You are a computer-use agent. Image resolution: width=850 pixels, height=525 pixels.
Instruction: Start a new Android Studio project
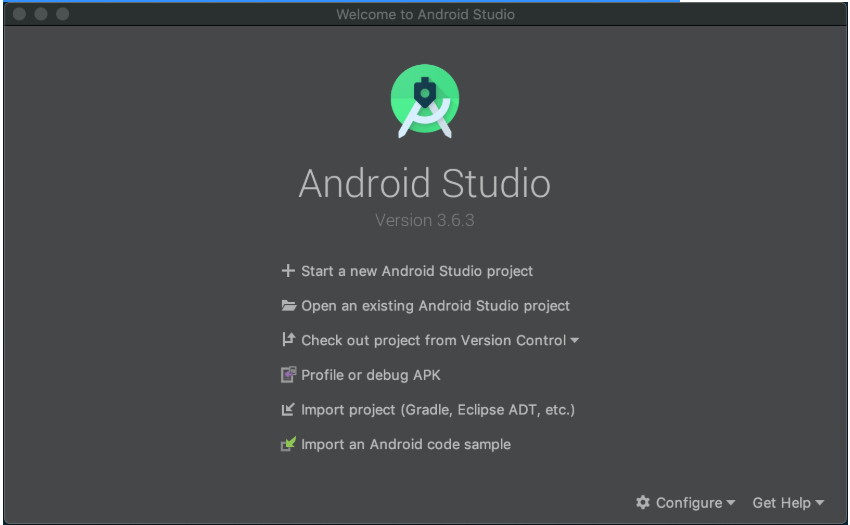[x=417, y=271]
